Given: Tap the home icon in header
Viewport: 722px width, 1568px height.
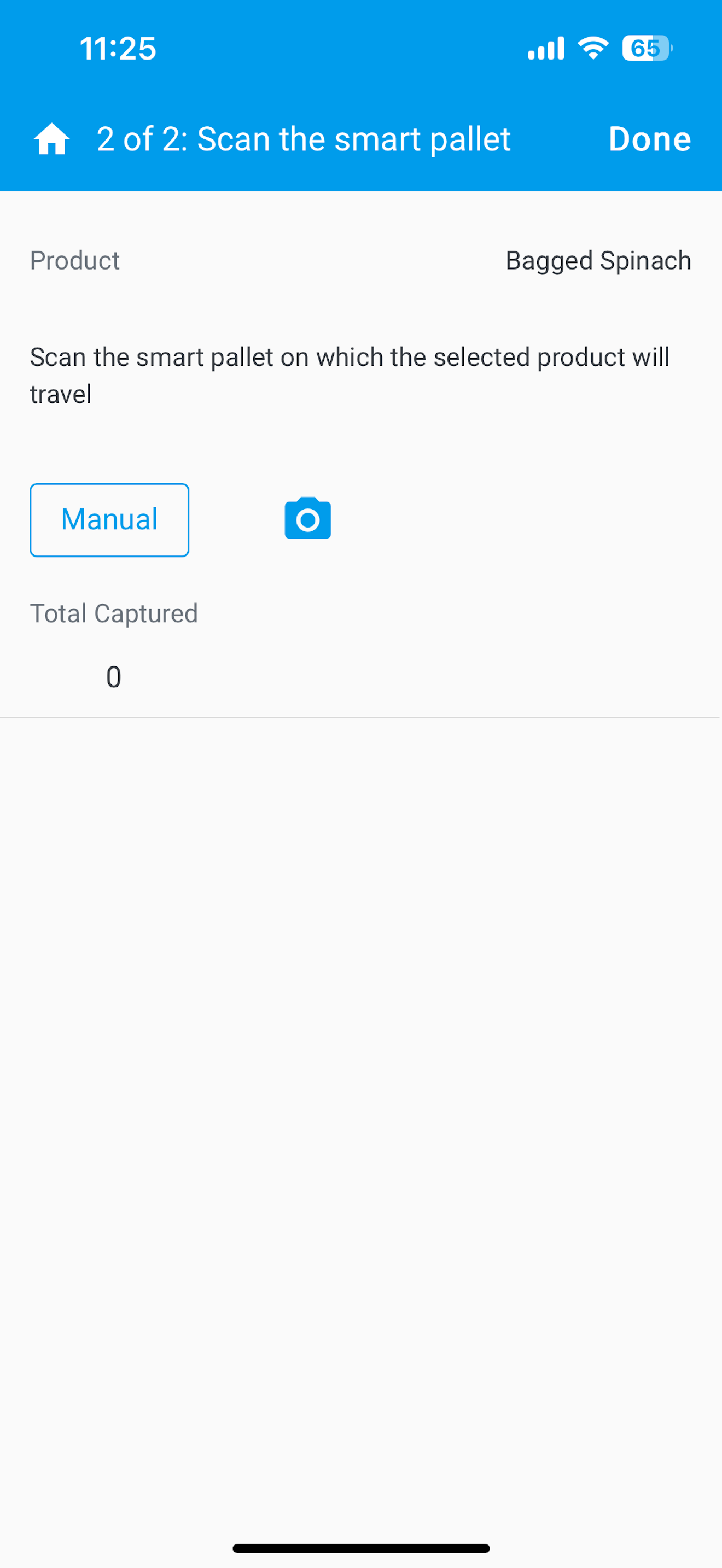Looking at the screenshot, I should coord(52,139).
